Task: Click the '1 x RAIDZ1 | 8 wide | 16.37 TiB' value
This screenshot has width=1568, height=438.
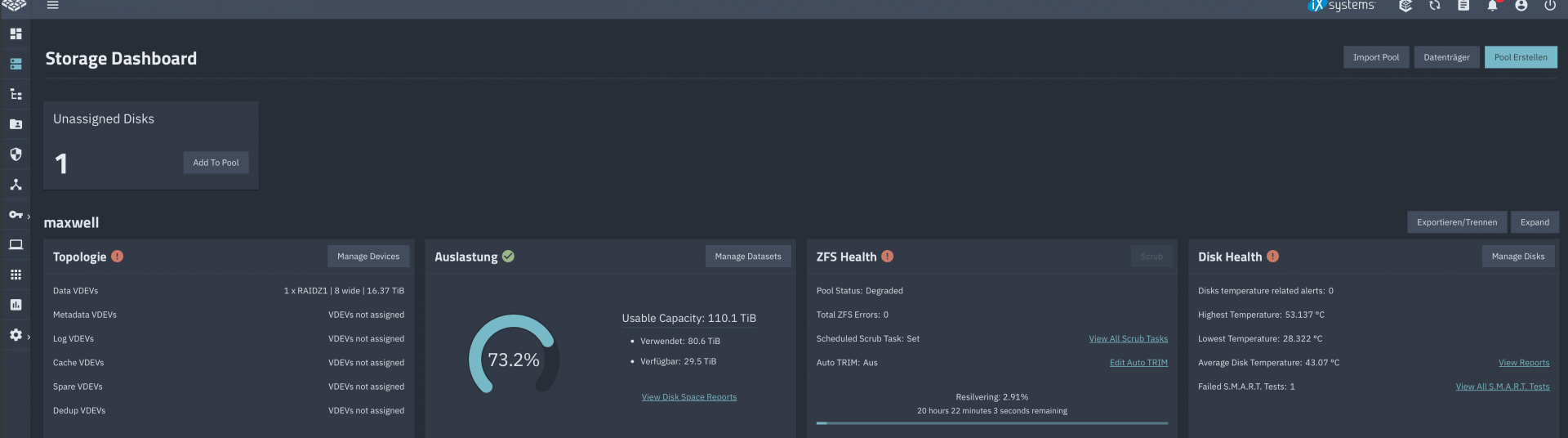Action: point(344,291)
